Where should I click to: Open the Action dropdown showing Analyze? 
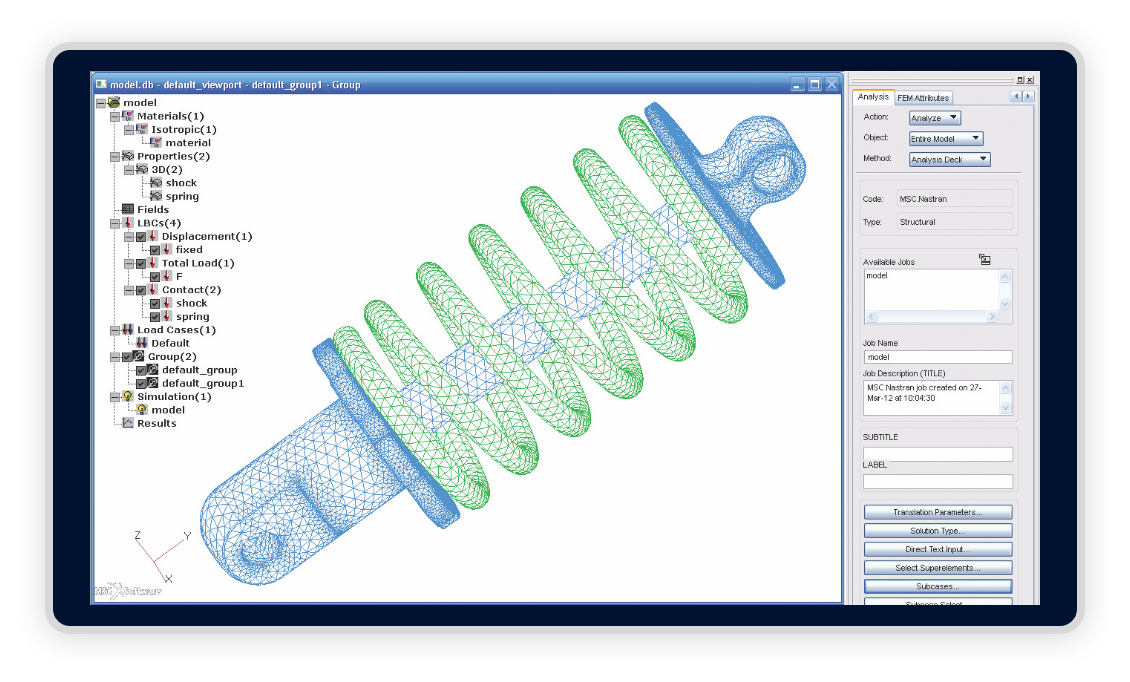935,118
